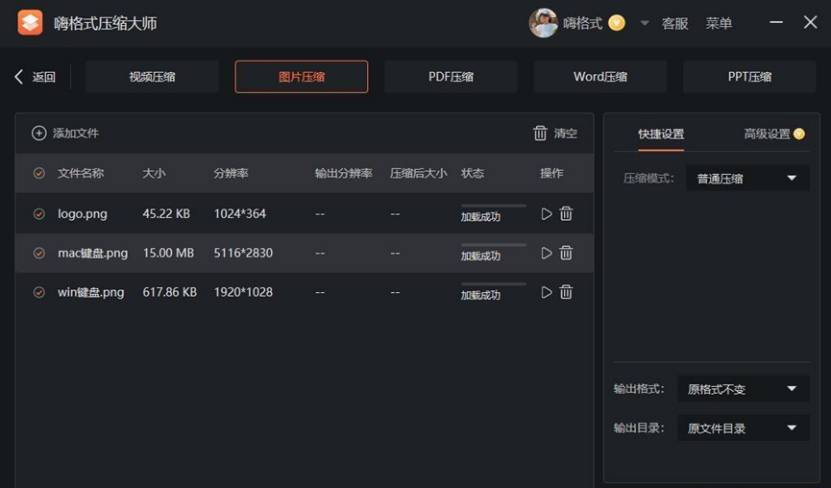831x488 pixels.
Task: Click the 输出分辨率 column header
Action: 343,173
